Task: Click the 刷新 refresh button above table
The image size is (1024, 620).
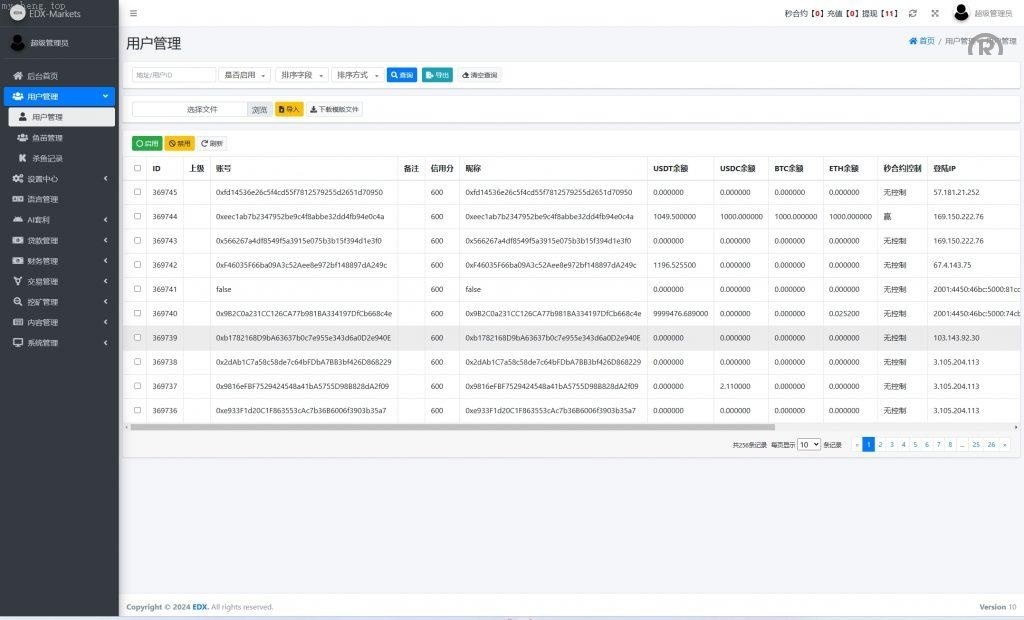Action: (x=212, y=143)
